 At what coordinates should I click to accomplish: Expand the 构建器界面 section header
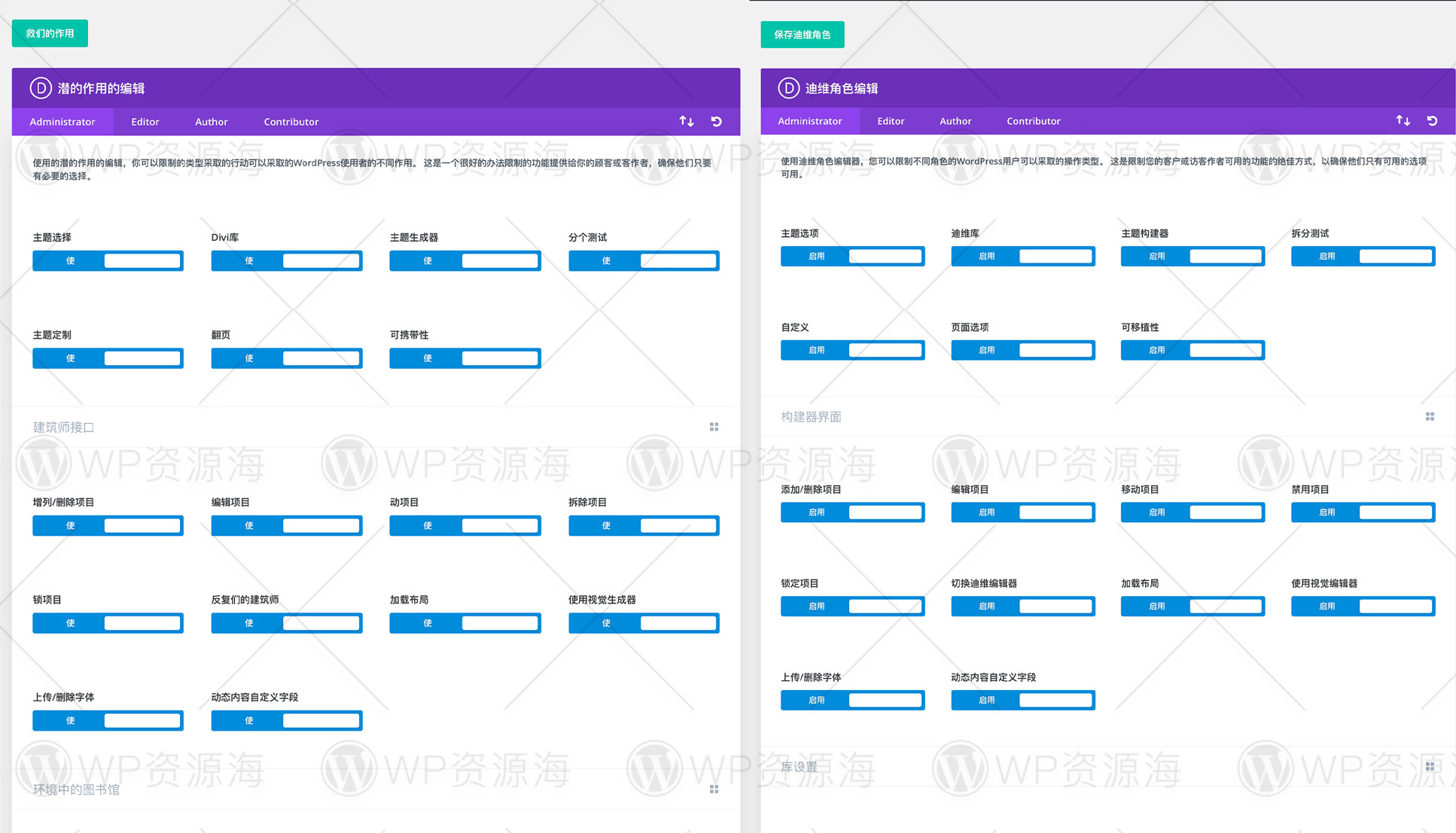click(1107, 416)
